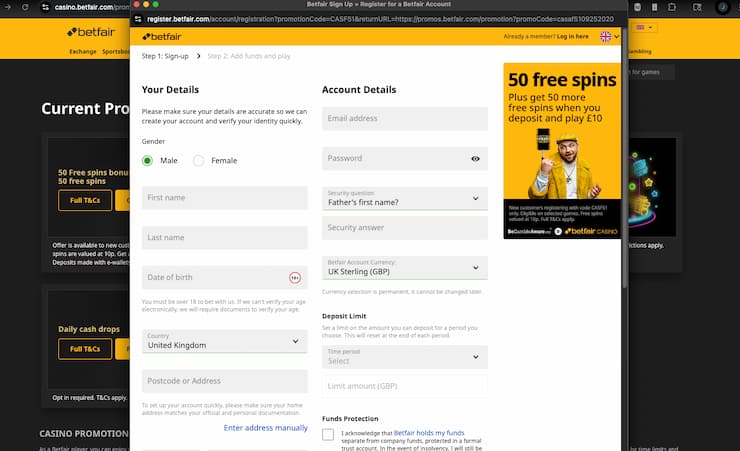740x451 pixels.
Task: Click the profile avatar in the background browser toolbar
Action: pyautogui.click(x=723, y=7)
